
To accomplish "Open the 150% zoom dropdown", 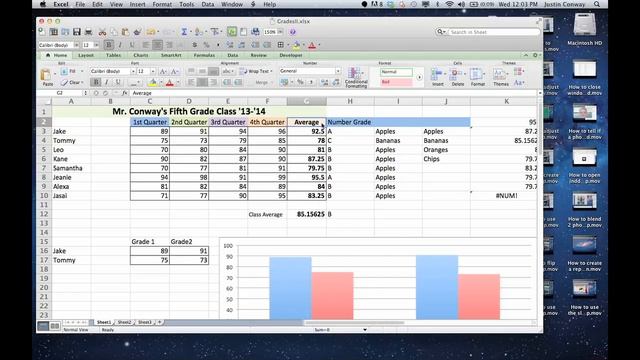I will 280,32.
